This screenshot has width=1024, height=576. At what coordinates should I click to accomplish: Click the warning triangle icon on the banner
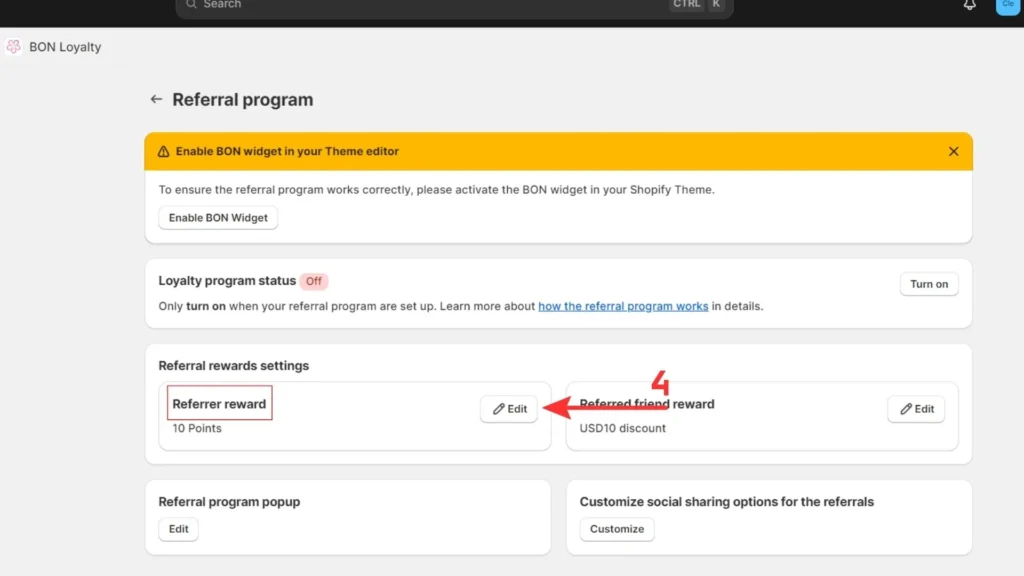[163, 151]
